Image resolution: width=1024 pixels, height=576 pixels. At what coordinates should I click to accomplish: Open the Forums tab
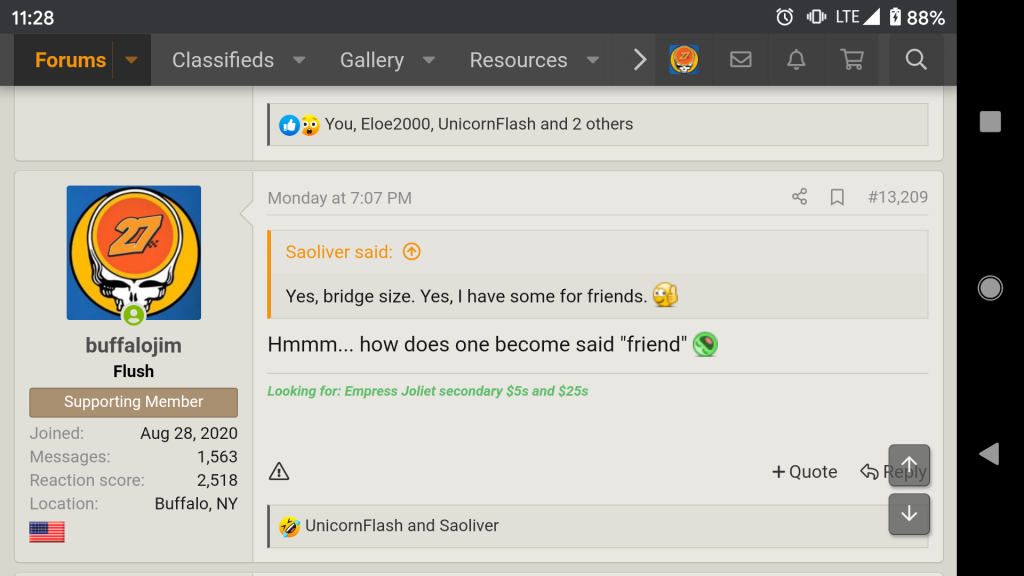point(70,60)
